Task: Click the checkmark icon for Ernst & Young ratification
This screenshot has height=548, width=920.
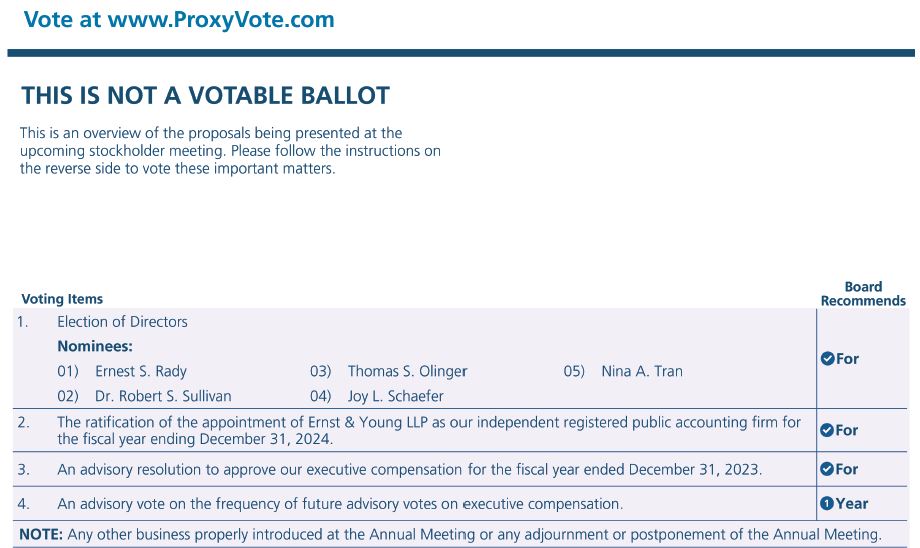Action: (x=827, y=431)
